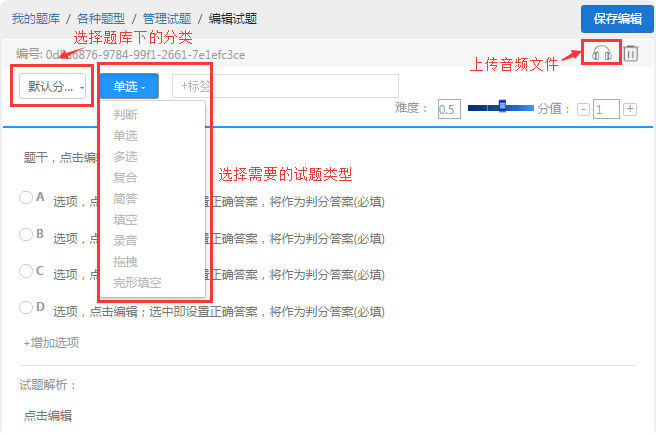Increase score with the plus button
The width and height of the screenshot is (656, 437).
point(630,109)
